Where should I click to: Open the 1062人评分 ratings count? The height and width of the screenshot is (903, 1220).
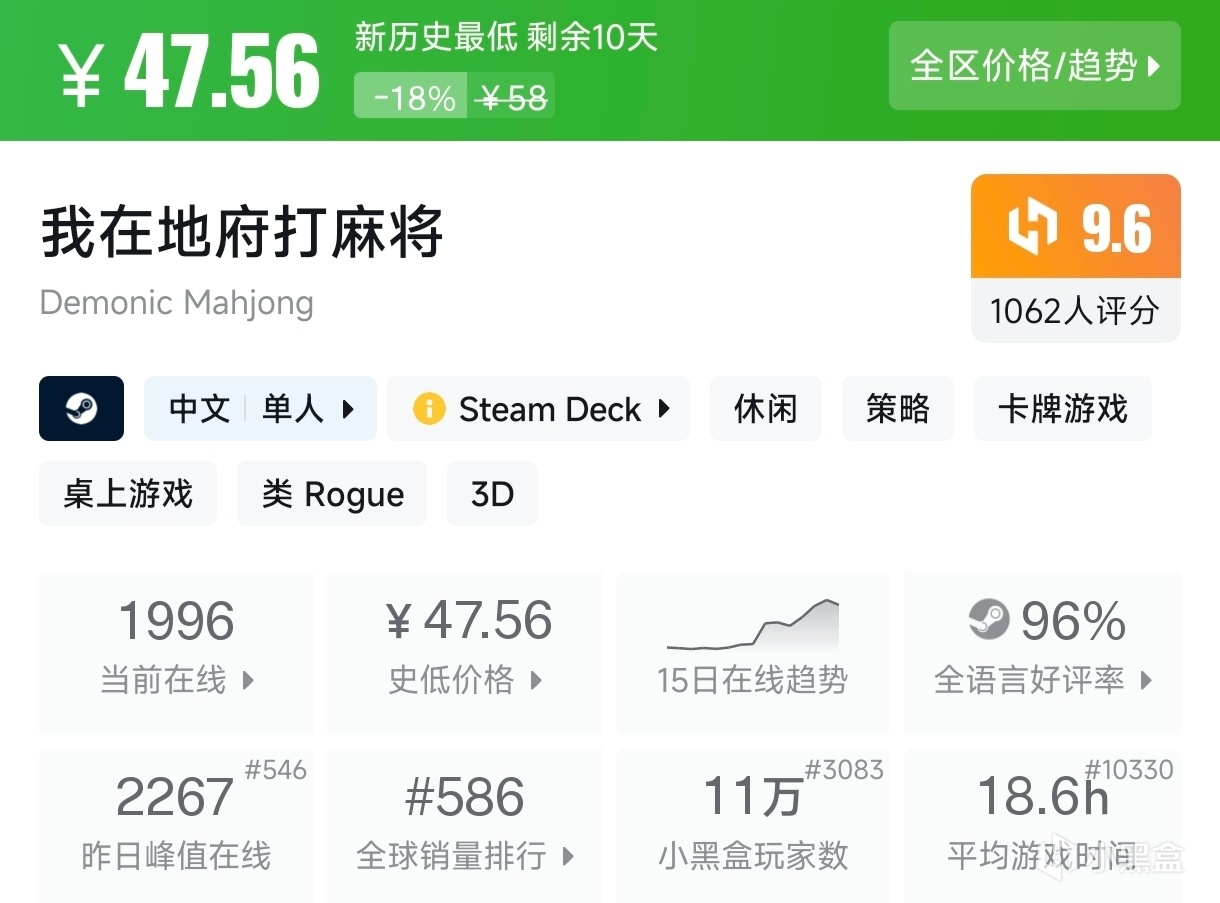1074,311
